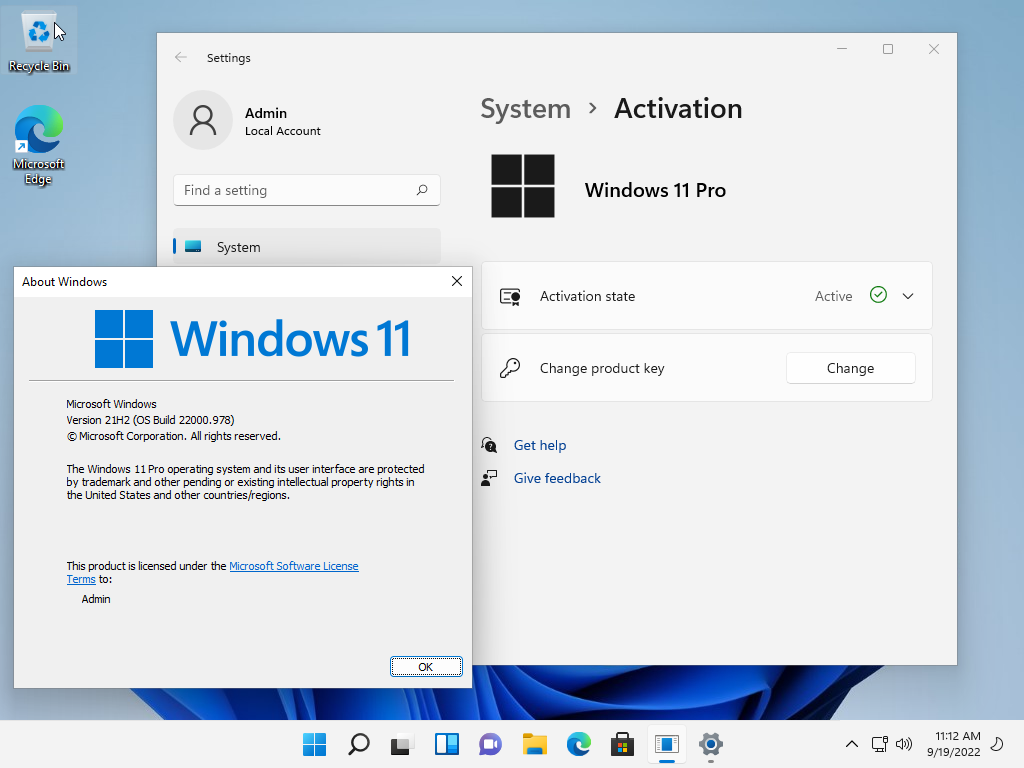
Task: Click the green Active checkmark icon
Action: coord(878,295)
